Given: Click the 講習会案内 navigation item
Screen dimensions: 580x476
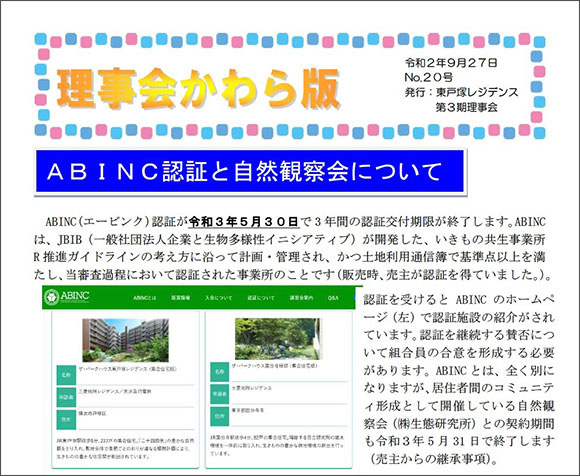Looking at the screenshot, I should (301, 298).
